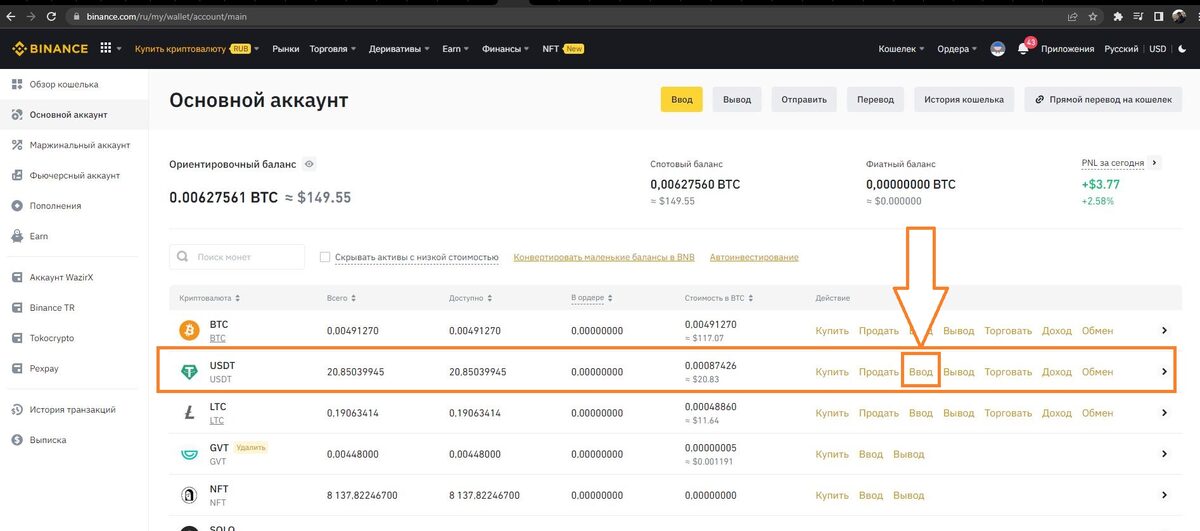
Task: Expand Деривативы menu dropdown
Action: click(399, 48)
